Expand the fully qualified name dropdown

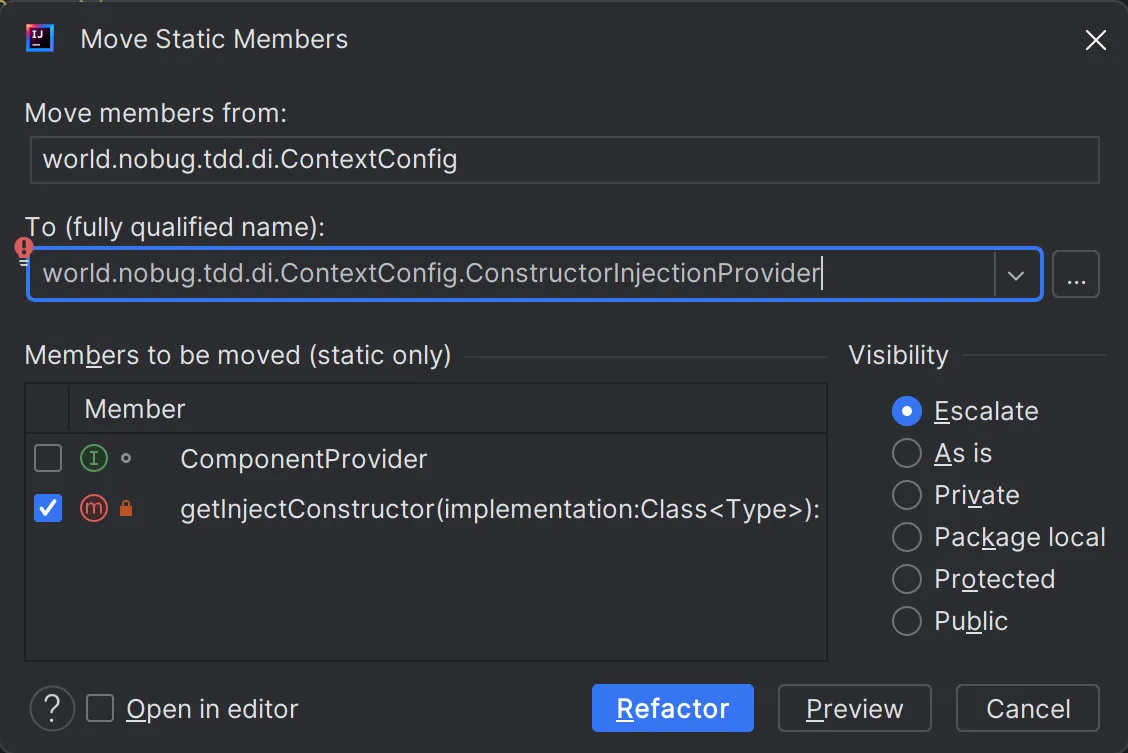click(x=1017, y=275)
